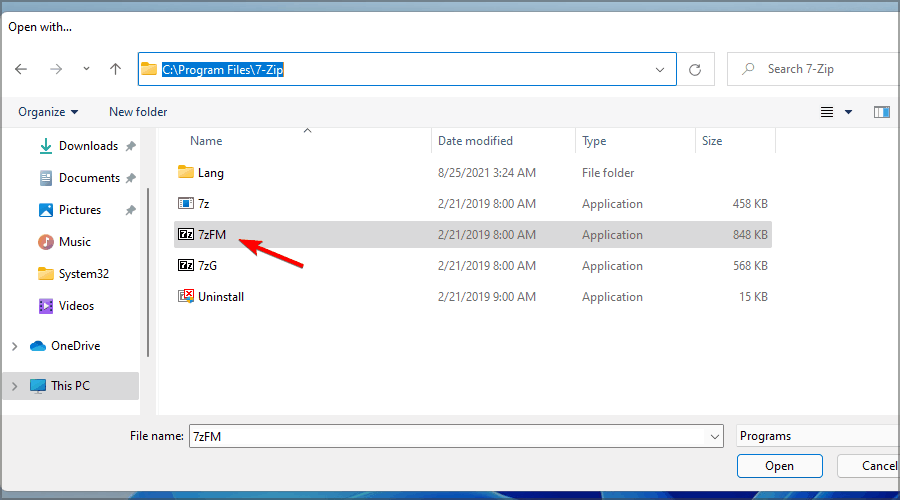
Task: Click the 7zFM application icon
Action: click(186, 235)
